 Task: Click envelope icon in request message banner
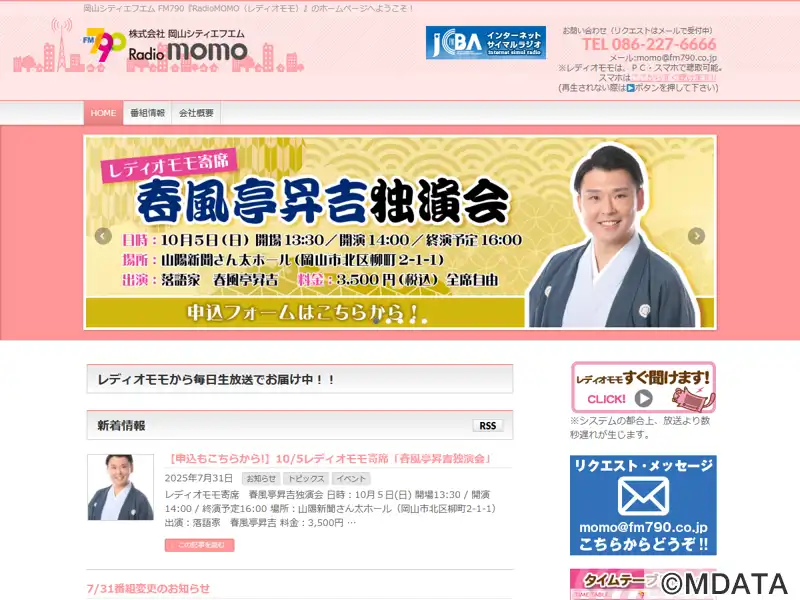(643, 496)
